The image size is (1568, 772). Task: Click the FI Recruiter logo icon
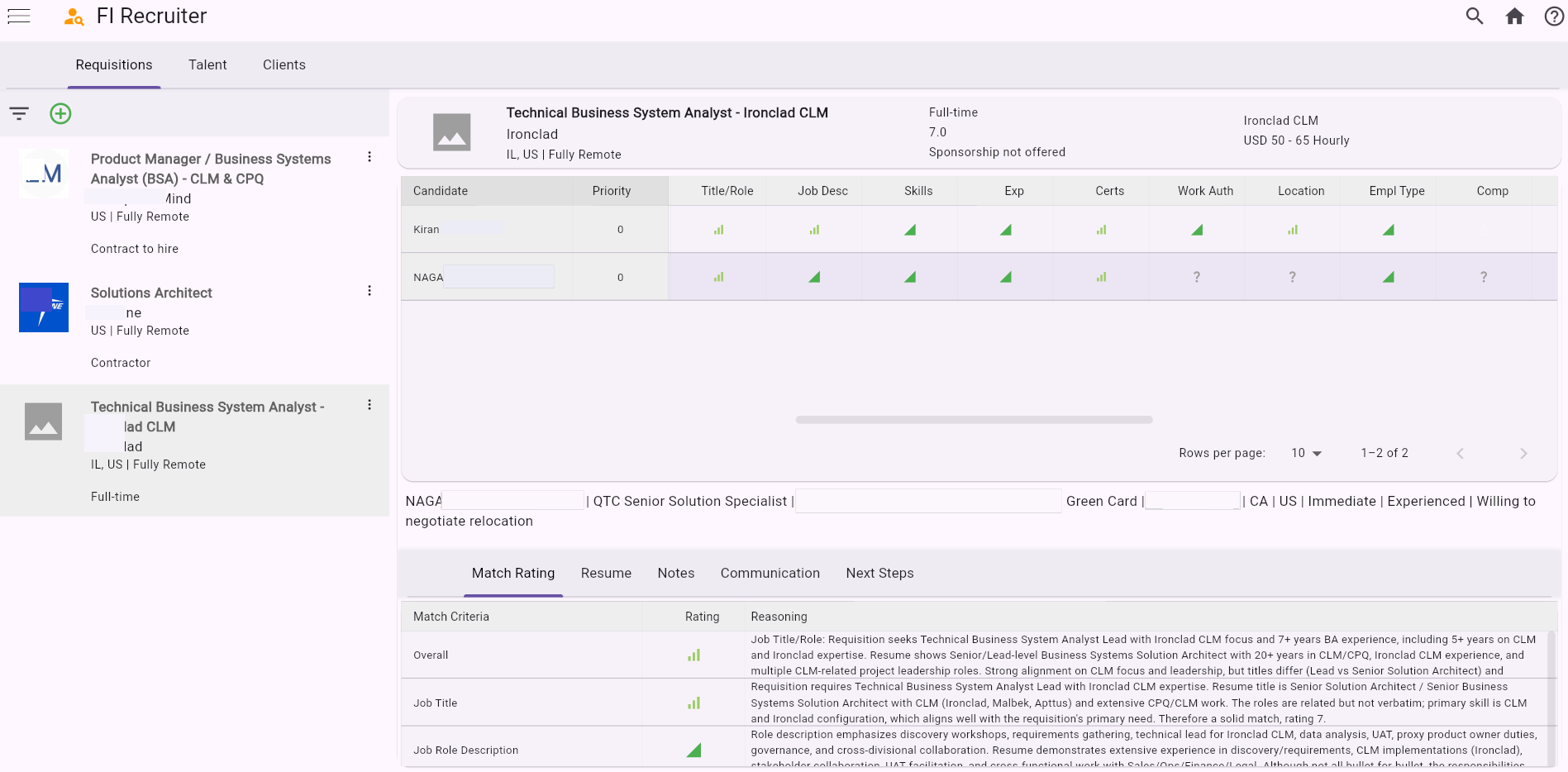click(74, 17)
